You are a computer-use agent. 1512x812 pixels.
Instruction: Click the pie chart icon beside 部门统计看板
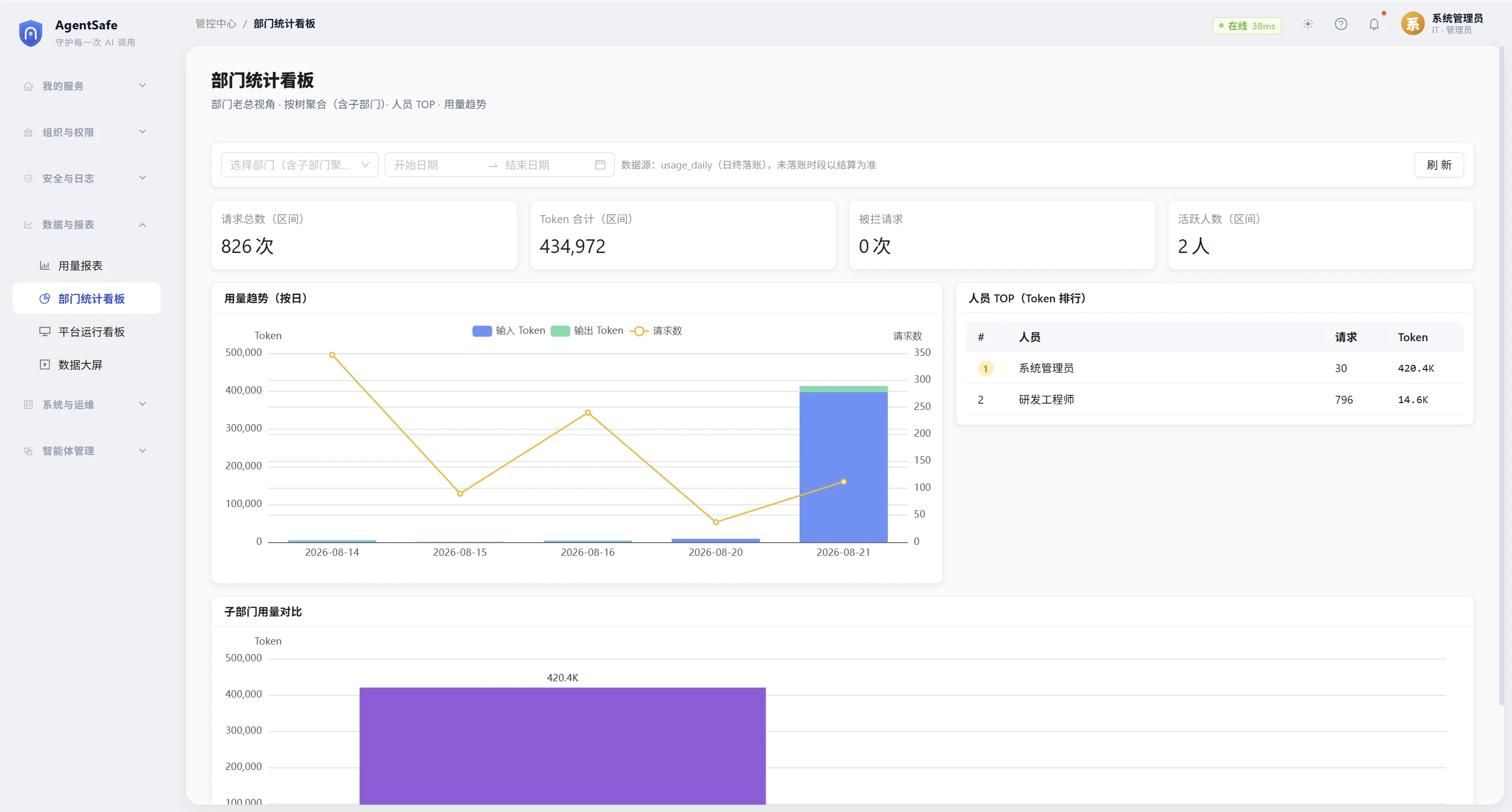[45, 299]
